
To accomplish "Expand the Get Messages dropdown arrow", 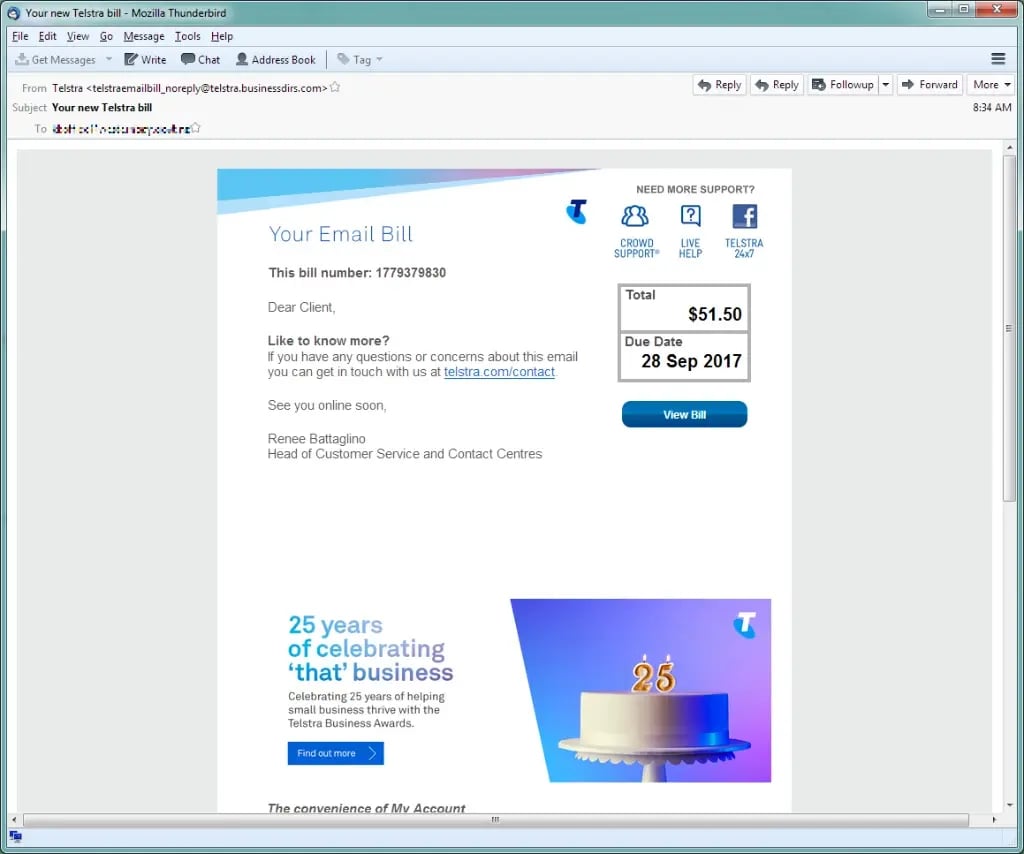I will (109, 60).
